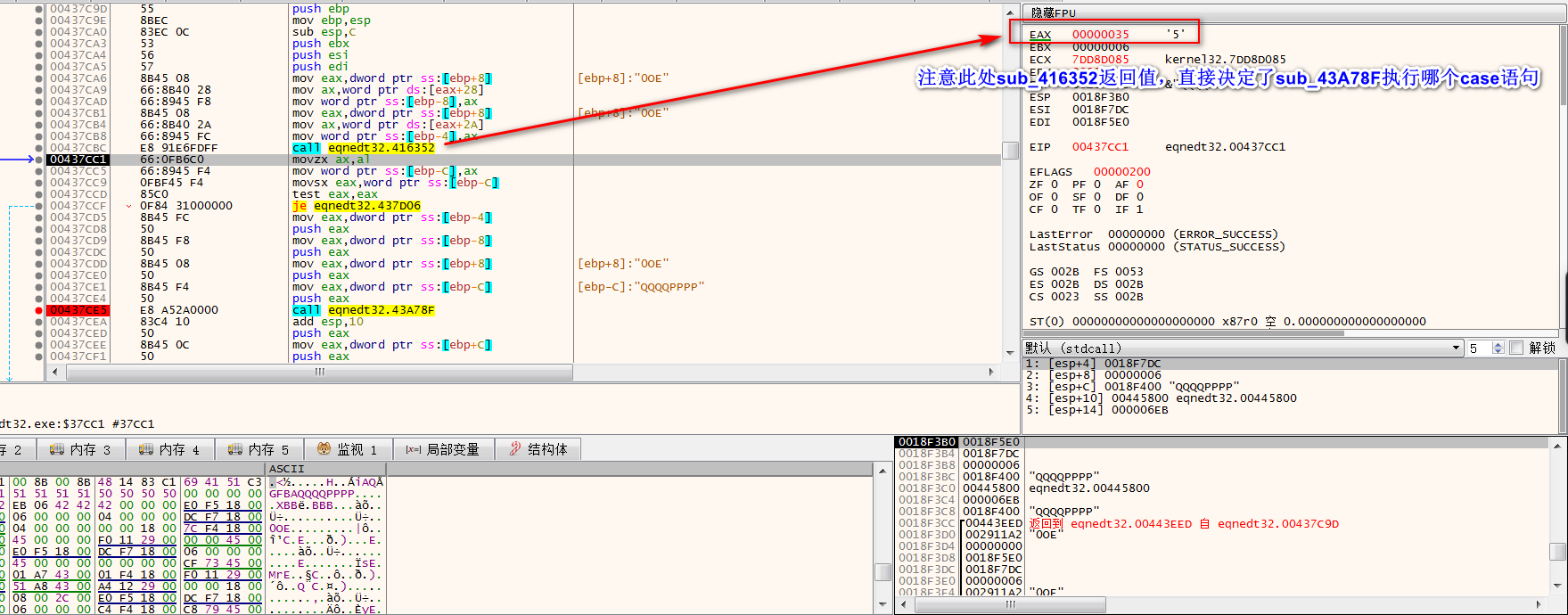Toggle breakpoint dot at address 00437CCF

click(38, 206)
